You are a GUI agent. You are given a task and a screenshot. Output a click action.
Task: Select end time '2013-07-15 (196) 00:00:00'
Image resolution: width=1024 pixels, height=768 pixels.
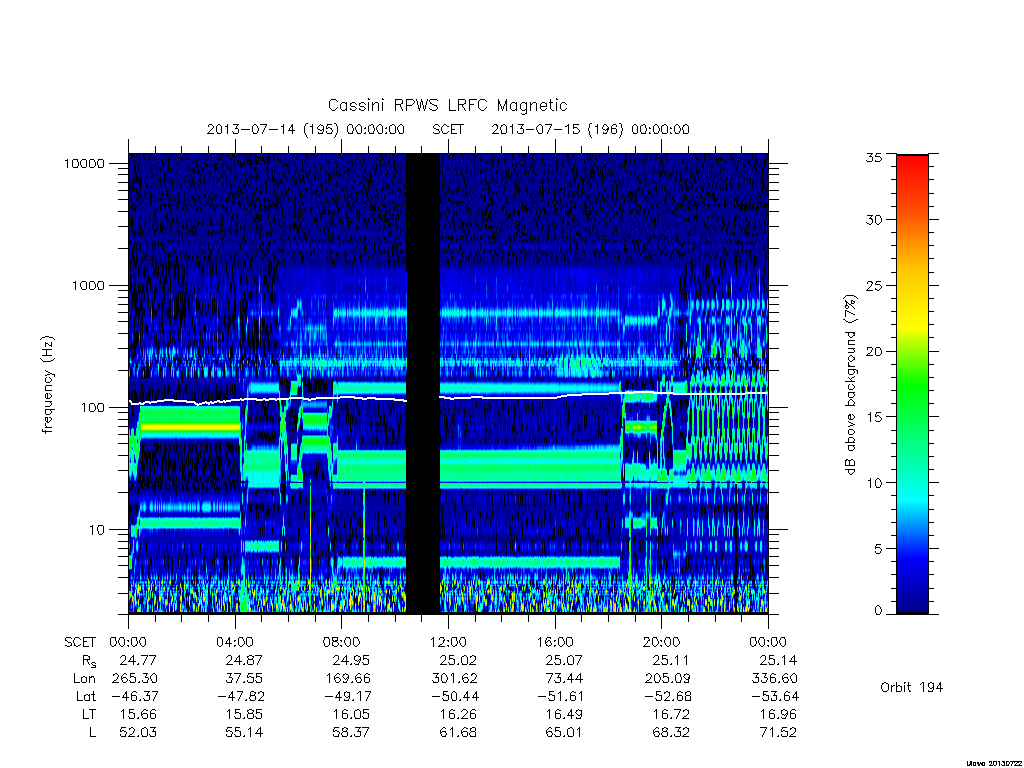pyautogui.click(x=590, y=129)
